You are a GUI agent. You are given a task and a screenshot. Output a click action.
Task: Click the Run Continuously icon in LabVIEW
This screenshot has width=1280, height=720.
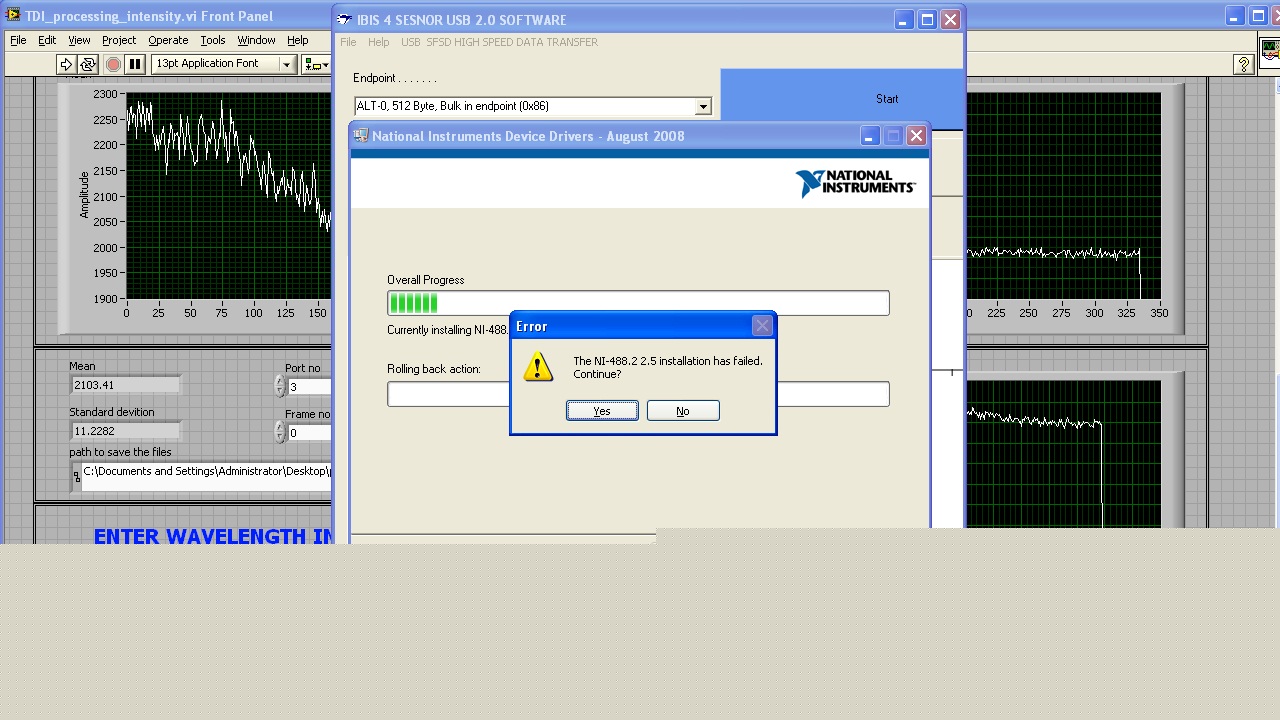[88, 64]
